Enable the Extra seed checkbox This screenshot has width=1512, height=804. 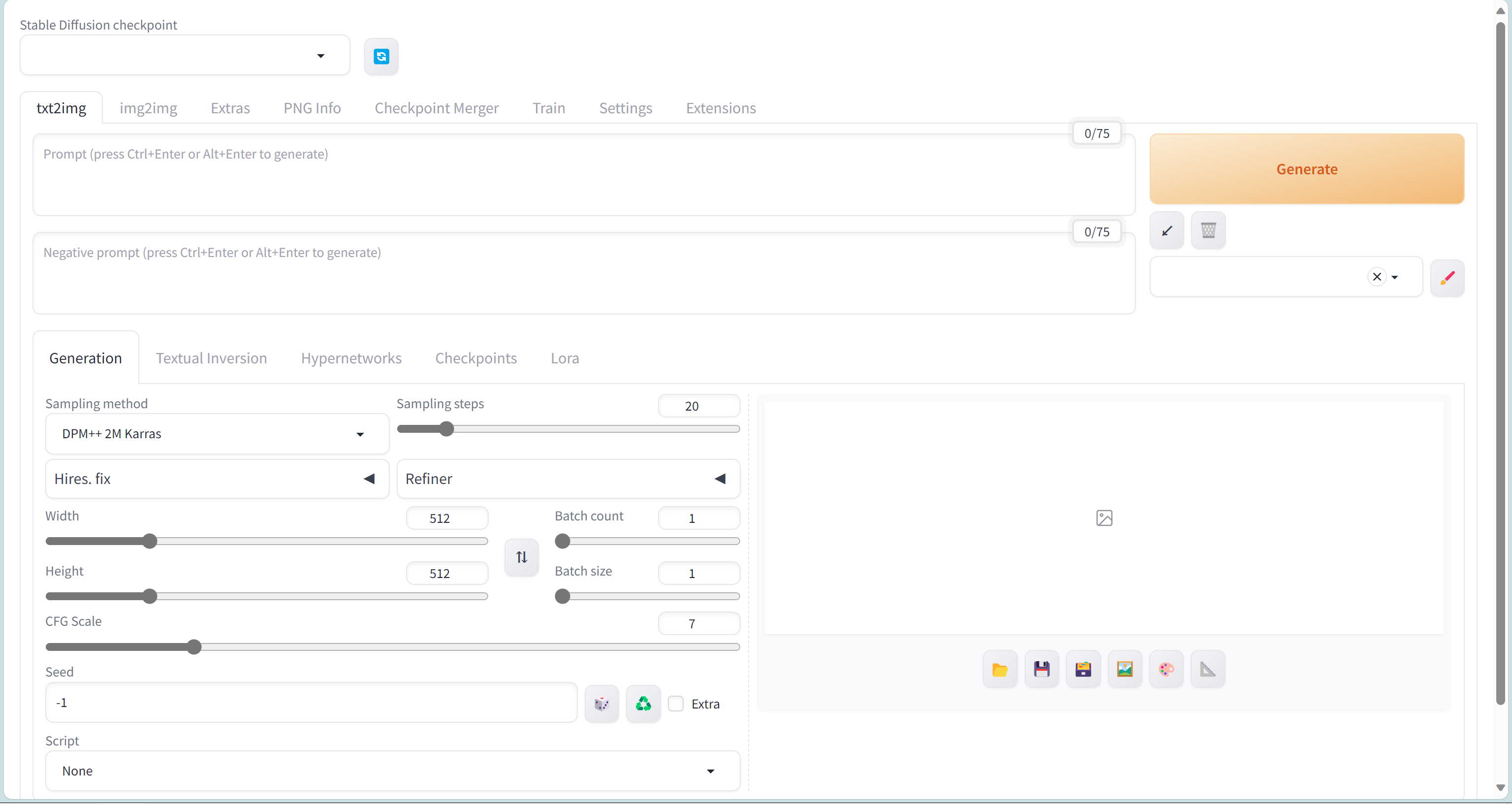click(x=676, y=704)
